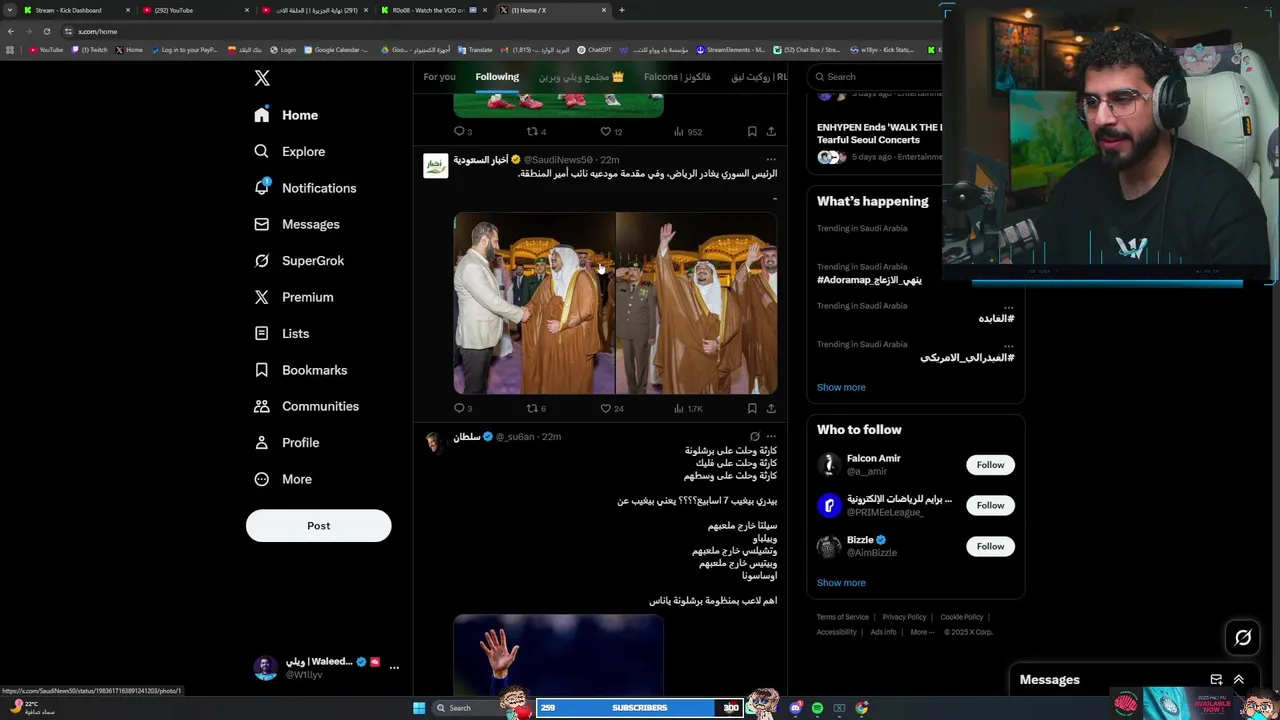The height and width of the screenshot is (720, 1280).
Task: Switch to the Stream - Kick Dashboard tab
Action: [x=76, y=10]
